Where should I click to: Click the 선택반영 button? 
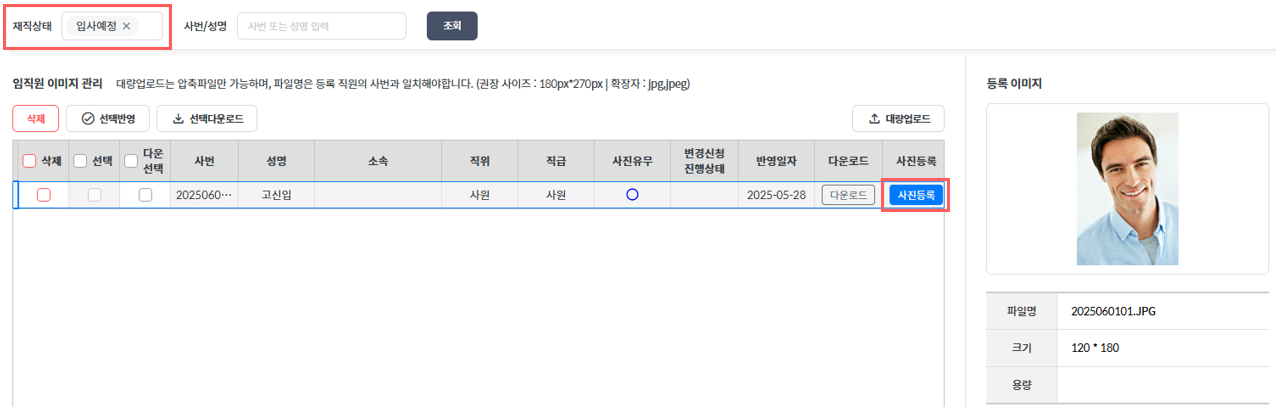tap(108, 118)
